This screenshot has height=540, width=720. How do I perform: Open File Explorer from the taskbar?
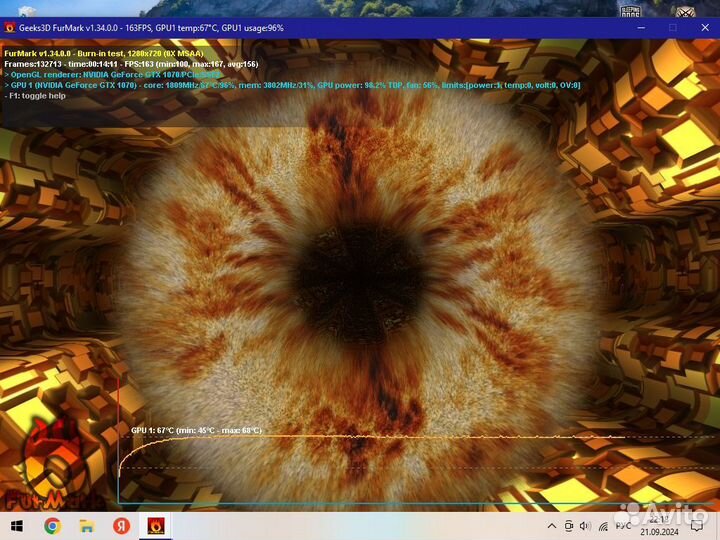(x=87, y=525)
